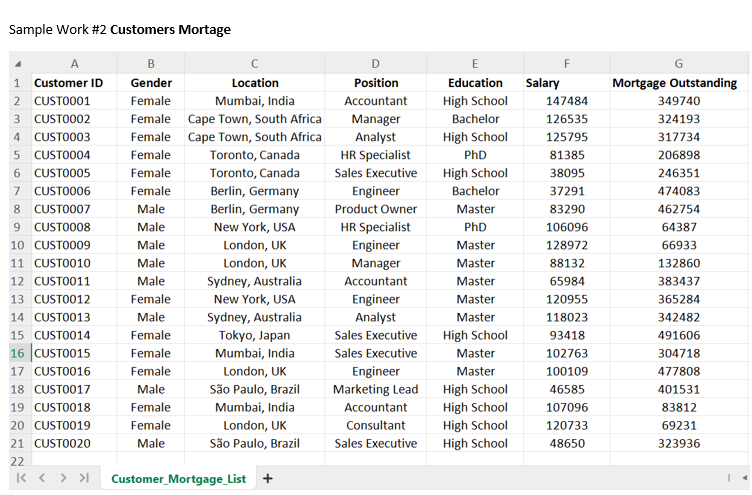Click the Salary header cell
The height and width of the screenshot is (495, 752).
[543, 83]
